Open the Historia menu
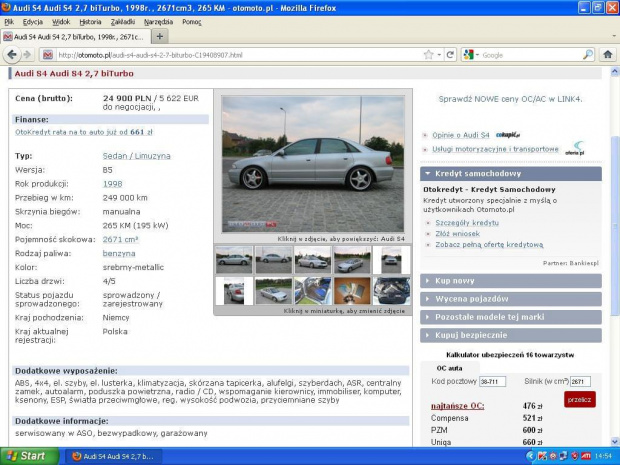This screenshot has height=465, width=620. click(90, 22)
